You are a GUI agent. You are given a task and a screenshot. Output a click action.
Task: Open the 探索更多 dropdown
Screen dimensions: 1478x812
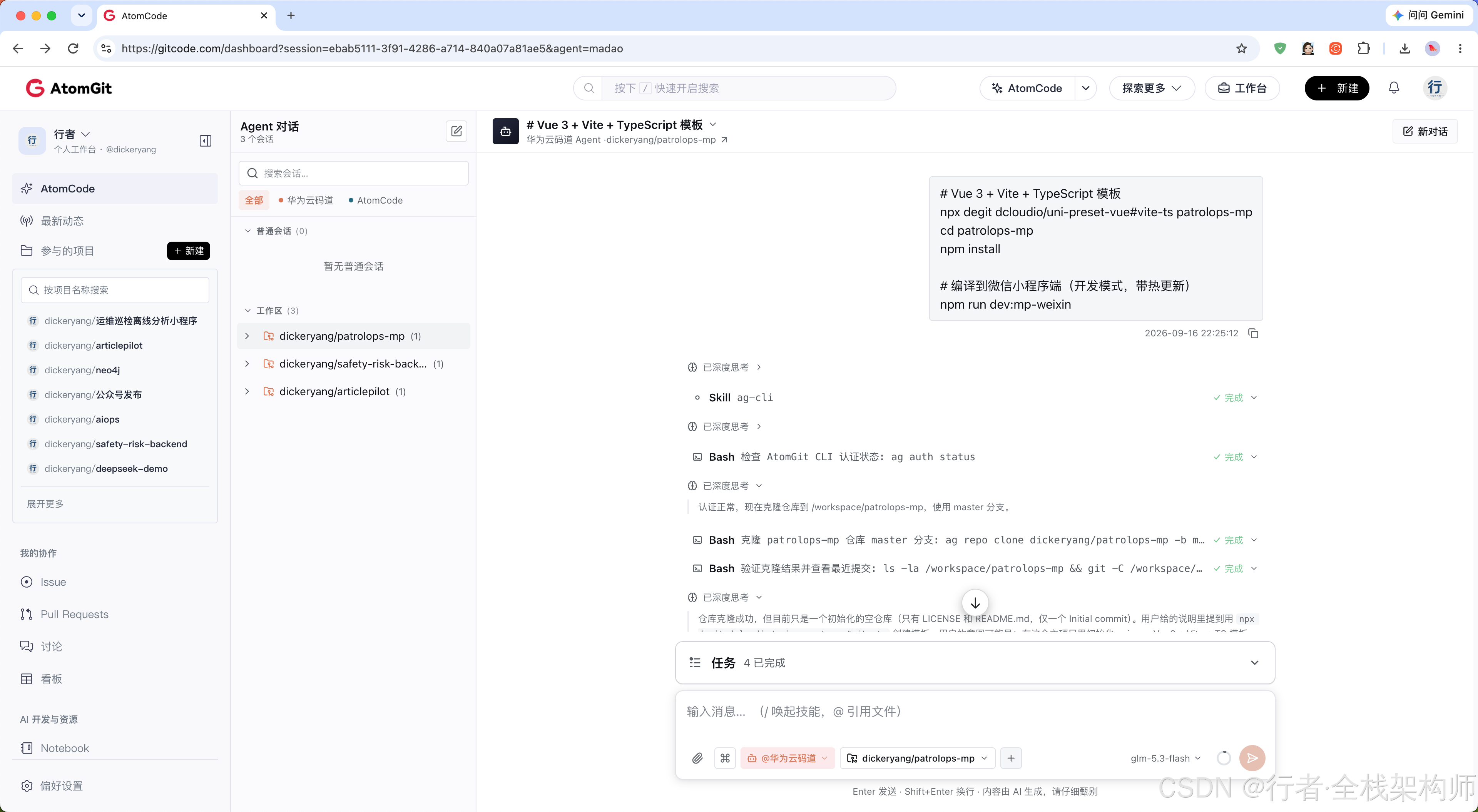1152,88
